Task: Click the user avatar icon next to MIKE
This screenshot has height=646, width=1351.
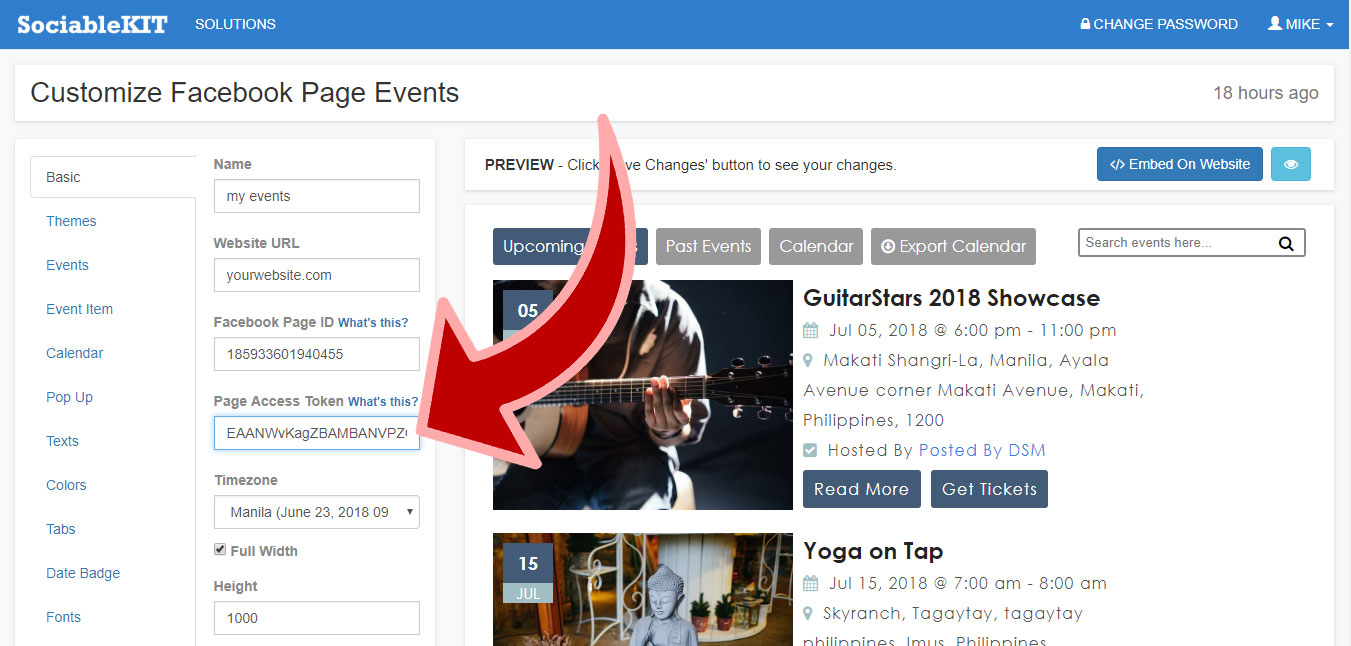Action: [x=1275, y=24]
